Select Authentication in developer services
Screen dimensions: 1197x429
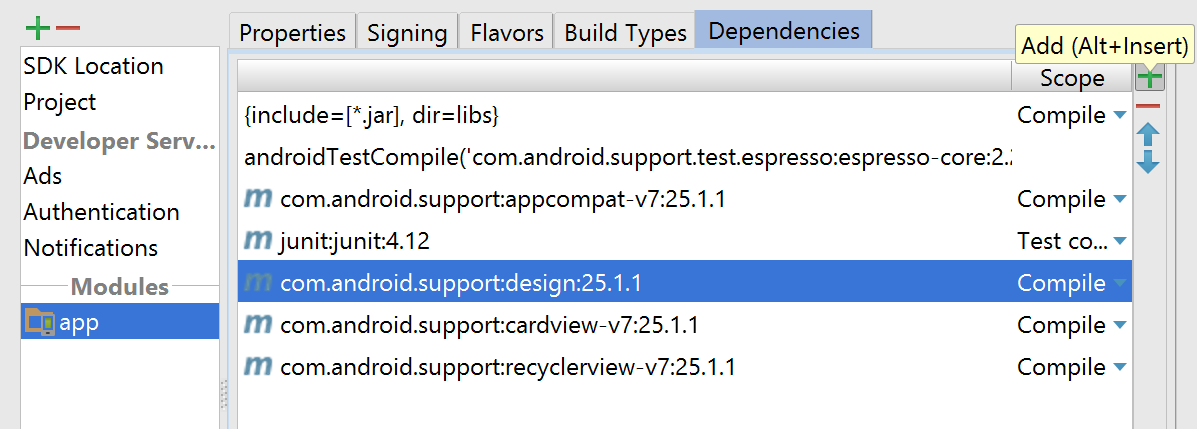click(x=102, y=211)
